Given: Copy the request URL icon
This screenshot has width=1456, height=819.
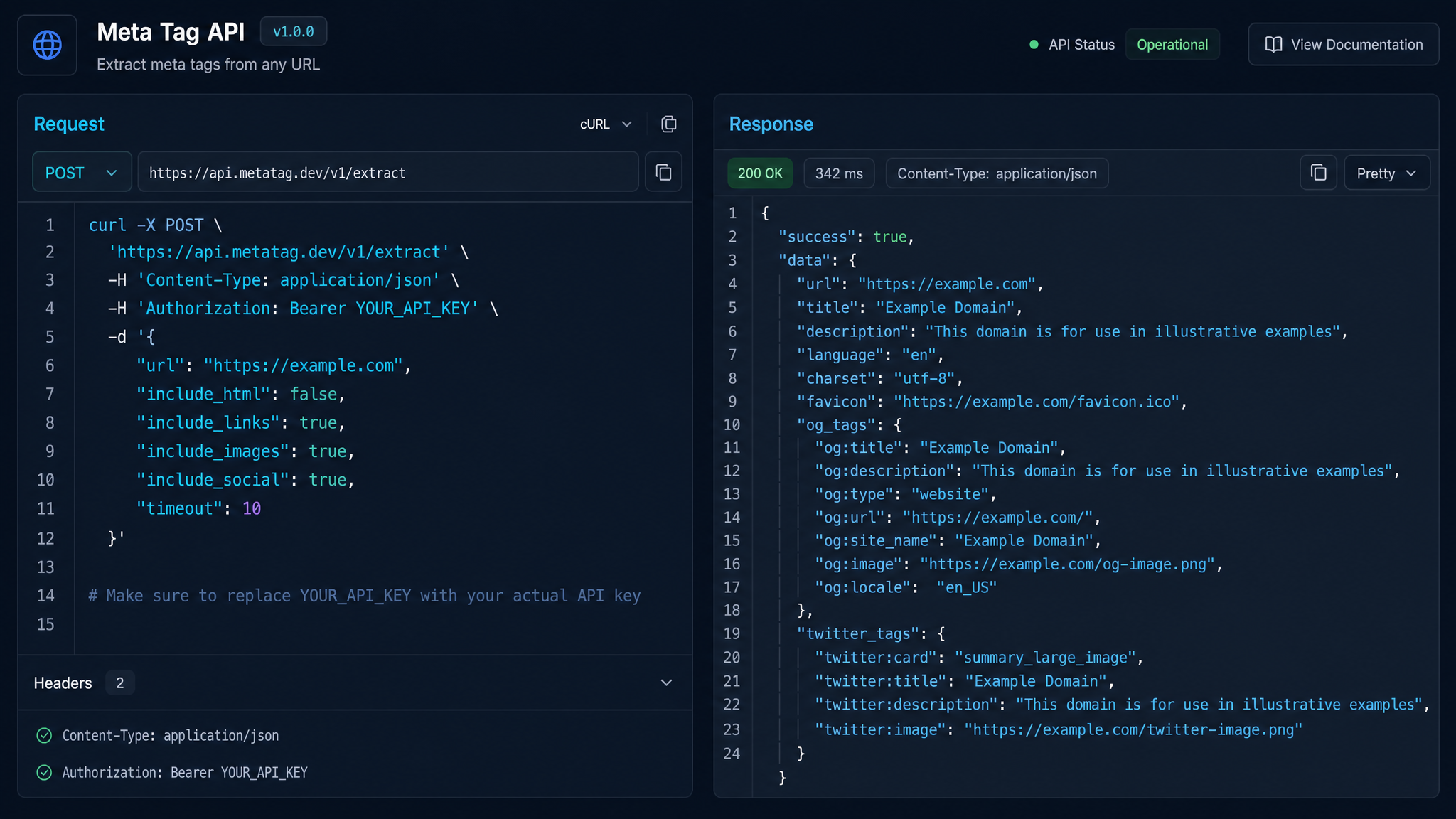Looking at the screenshot, I should 663,172.
